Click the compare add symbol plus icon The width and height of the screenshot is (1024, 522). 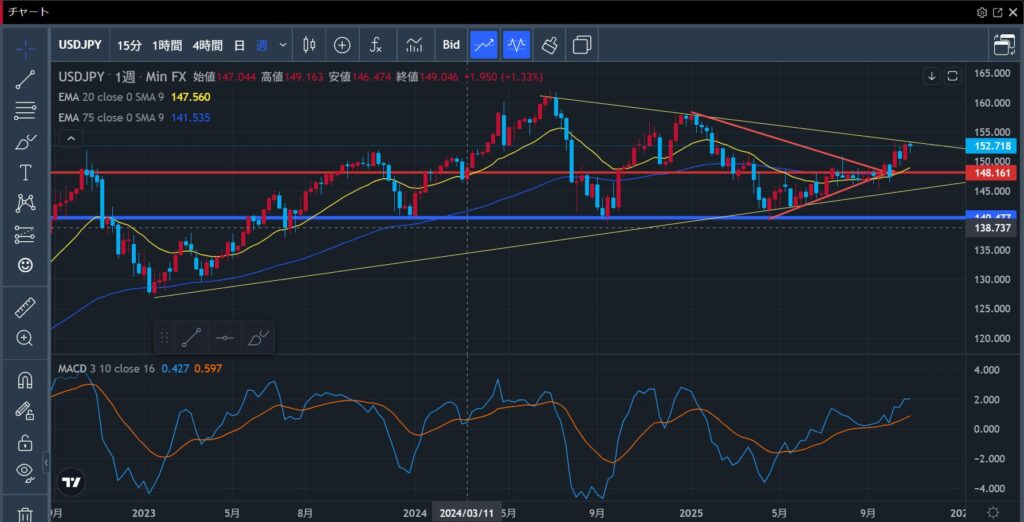342,45
